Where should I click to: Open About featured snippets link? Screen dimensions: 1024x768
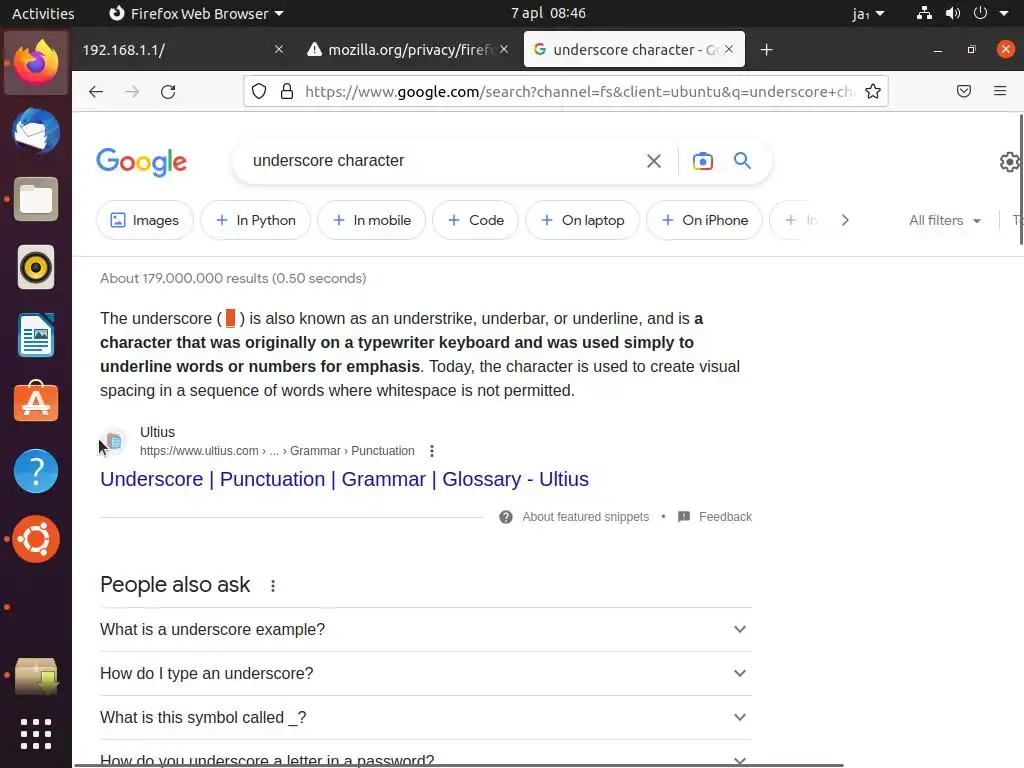point(586,517)
